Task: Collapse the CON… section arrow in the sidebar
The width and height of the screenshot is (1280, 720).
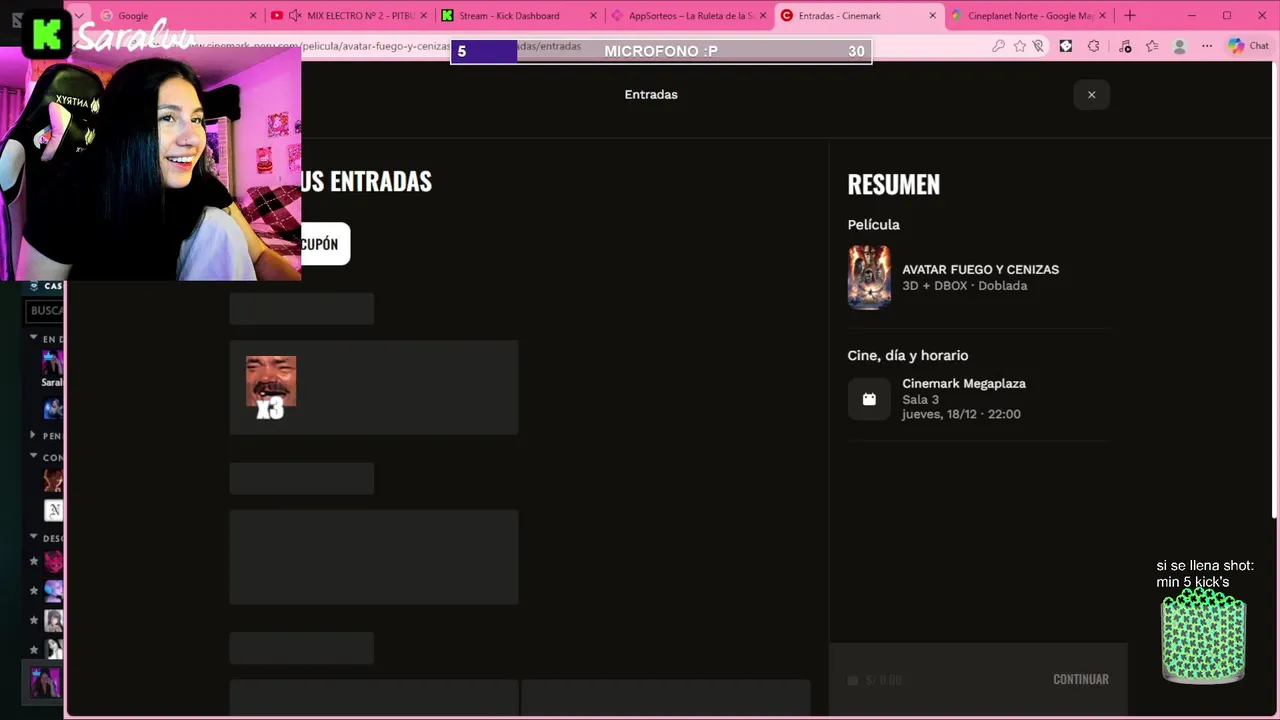Action: [33, 456]
